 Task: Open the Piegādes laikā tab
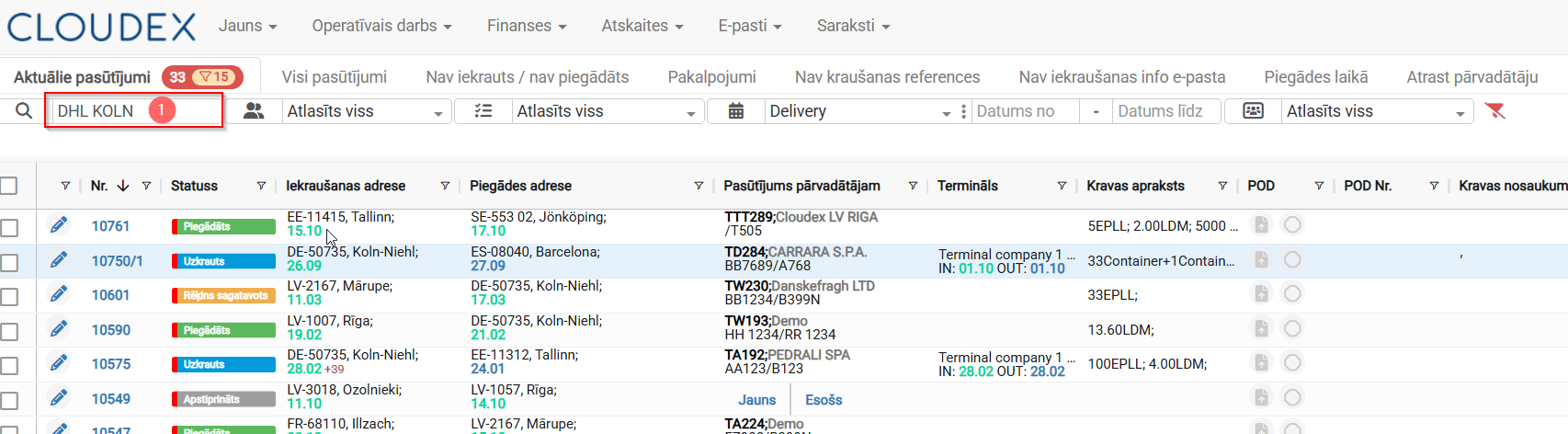tap(1315, 77)
